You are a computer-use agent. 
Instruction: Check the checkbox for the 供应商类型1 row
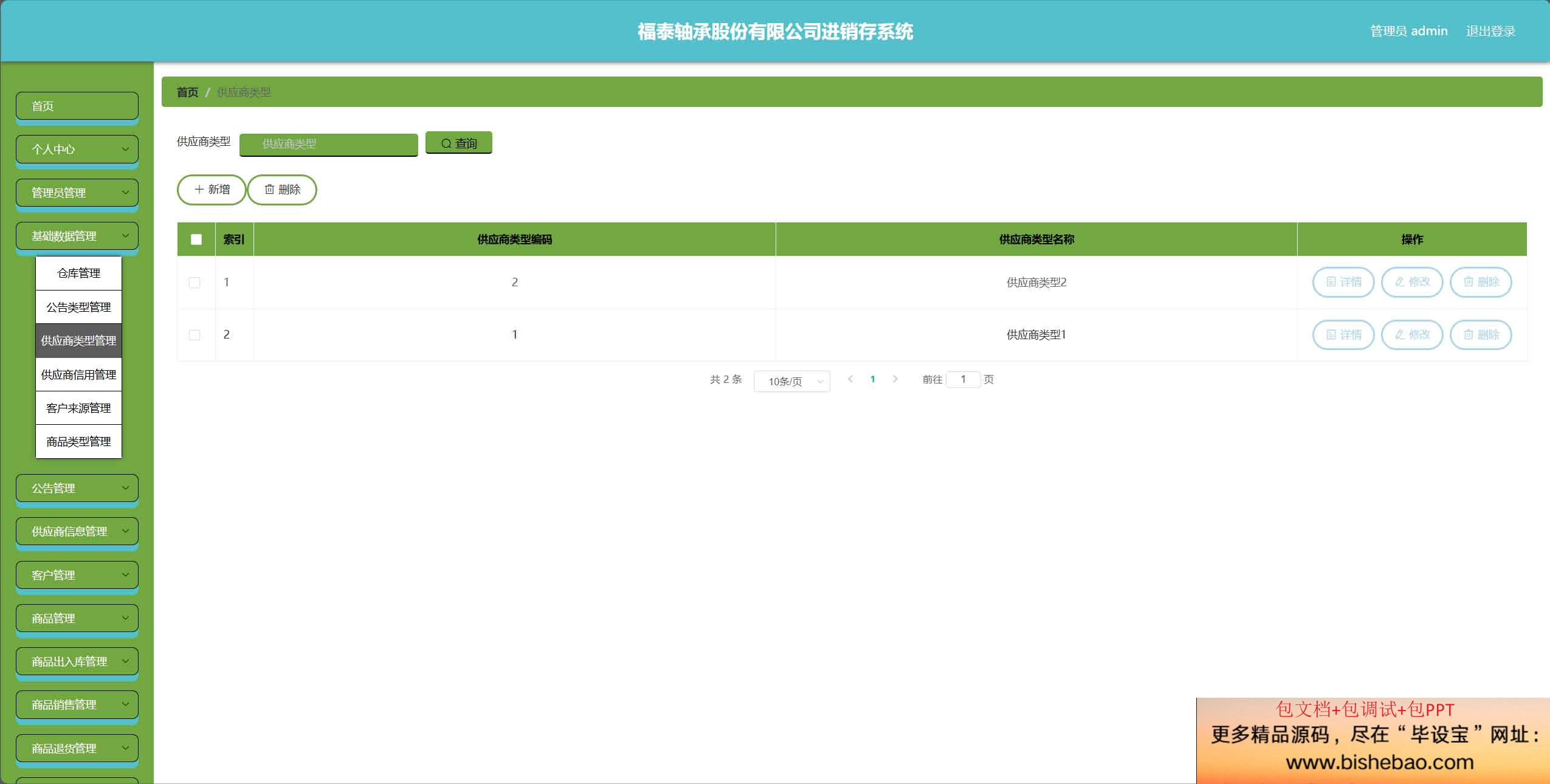click(195, 335)
